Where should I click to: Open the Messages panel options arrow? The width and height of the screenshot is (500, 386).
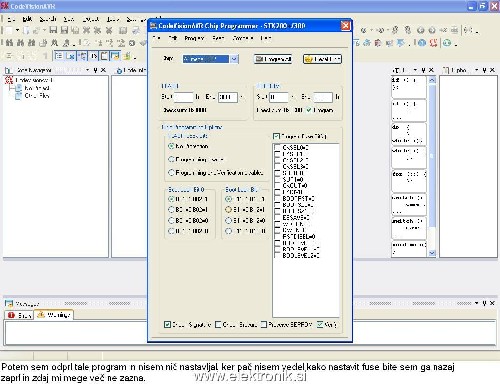[x=476, y=303]
